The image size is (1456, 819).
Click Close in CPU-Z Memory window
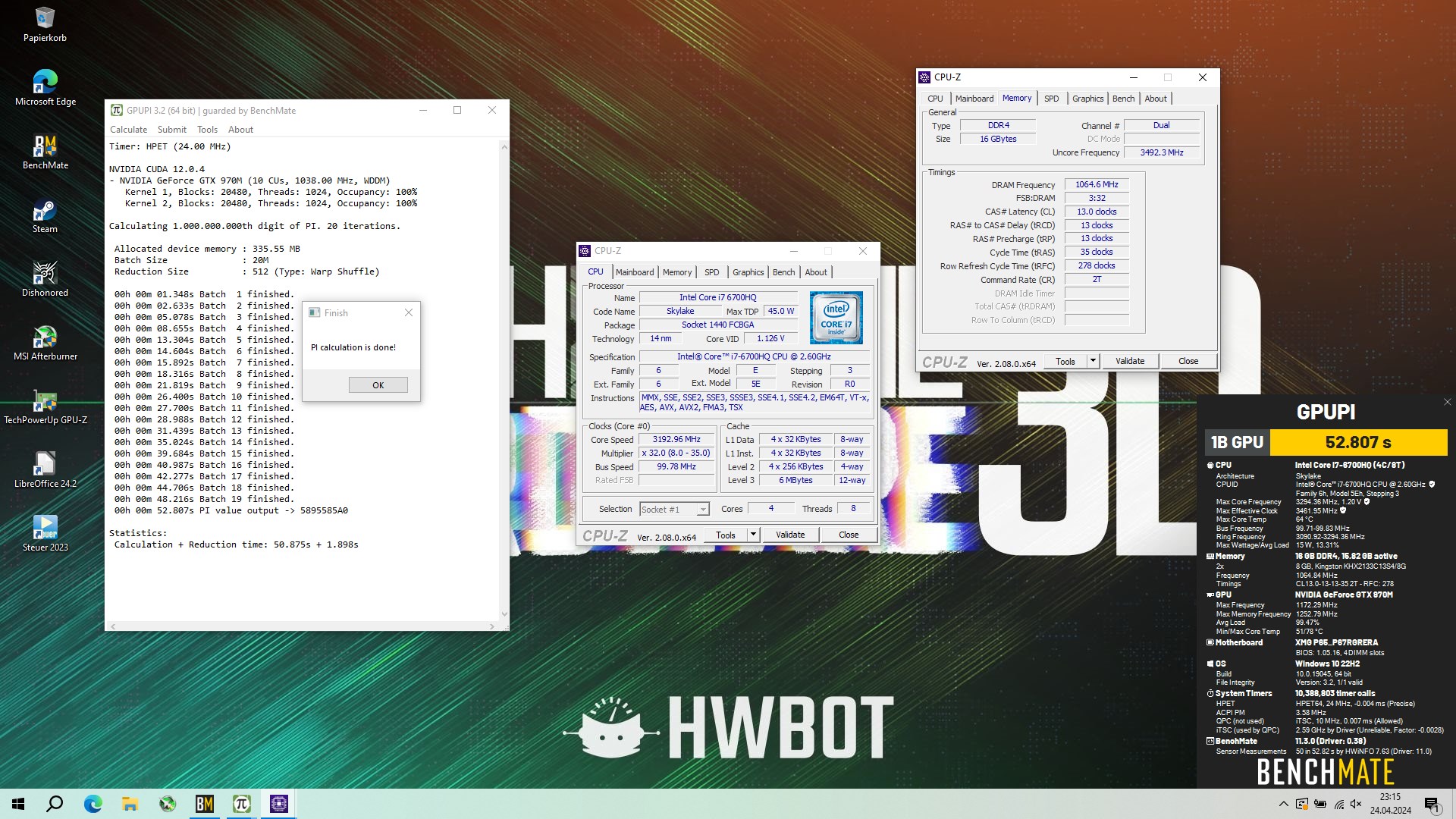coord(1188,361)
